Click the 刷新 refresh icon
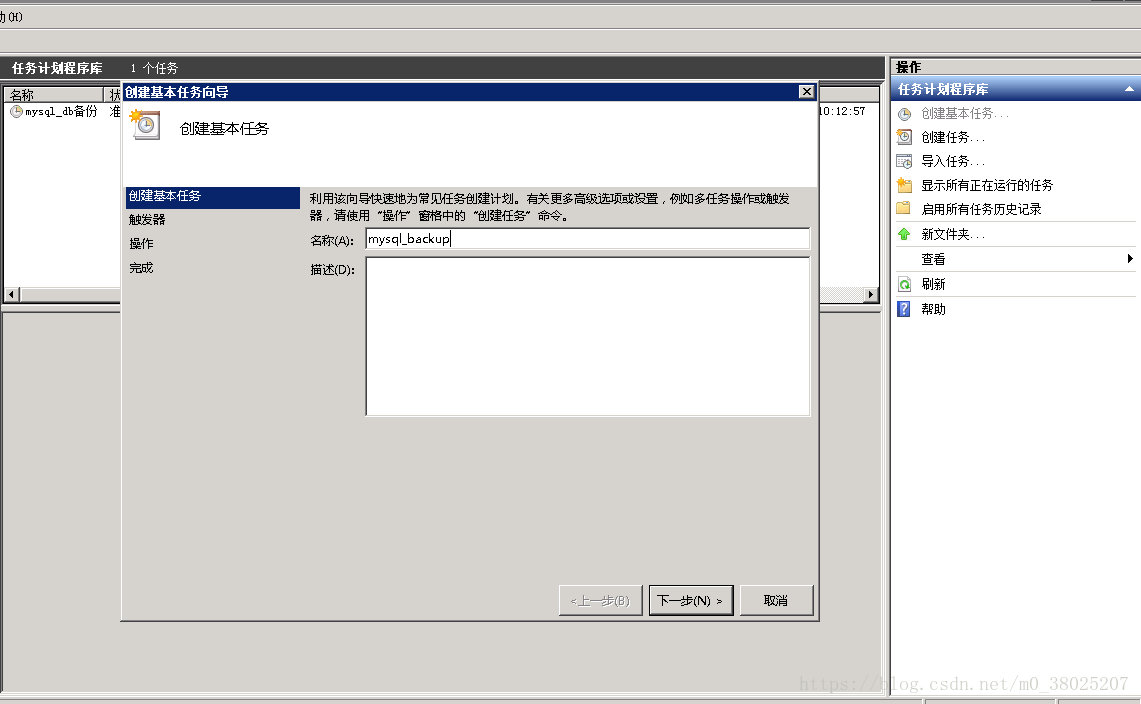The height and width of the screenshot is (704, 1141). click(x=904, y=284)
